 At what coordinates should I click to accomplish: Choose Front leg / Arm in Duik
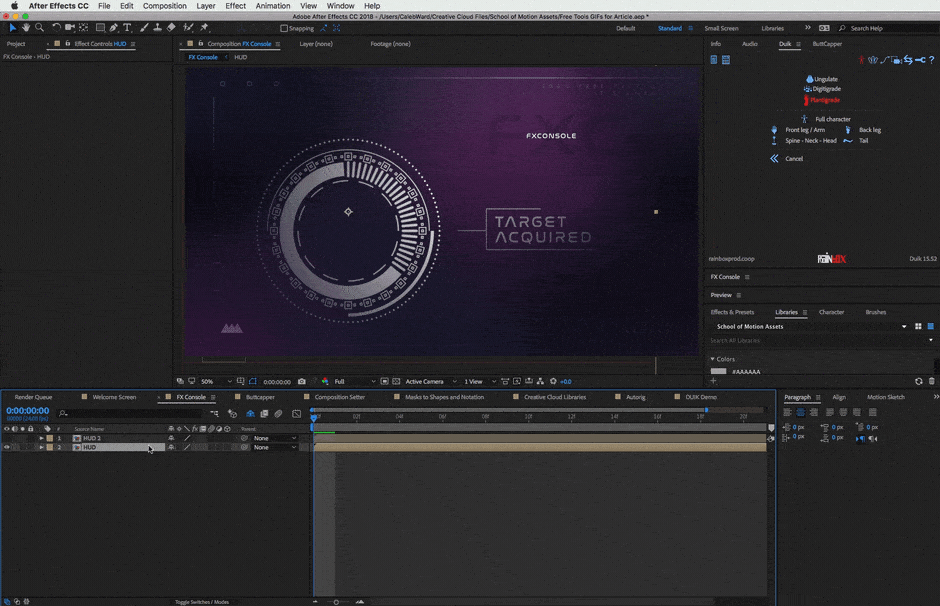pyautogui.click(x=805, y=130)
